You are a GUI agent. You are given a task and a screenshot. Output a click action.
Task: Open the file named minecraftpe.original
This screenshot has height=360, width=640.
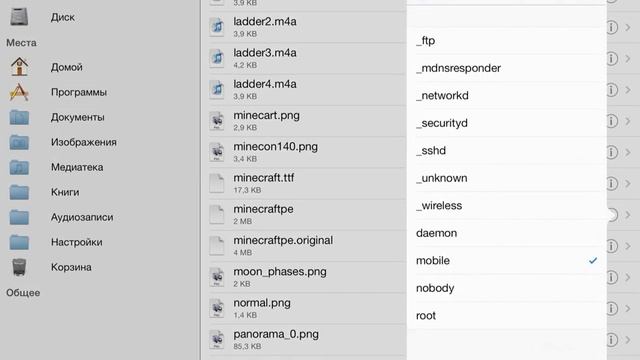[x=283, y=240]
